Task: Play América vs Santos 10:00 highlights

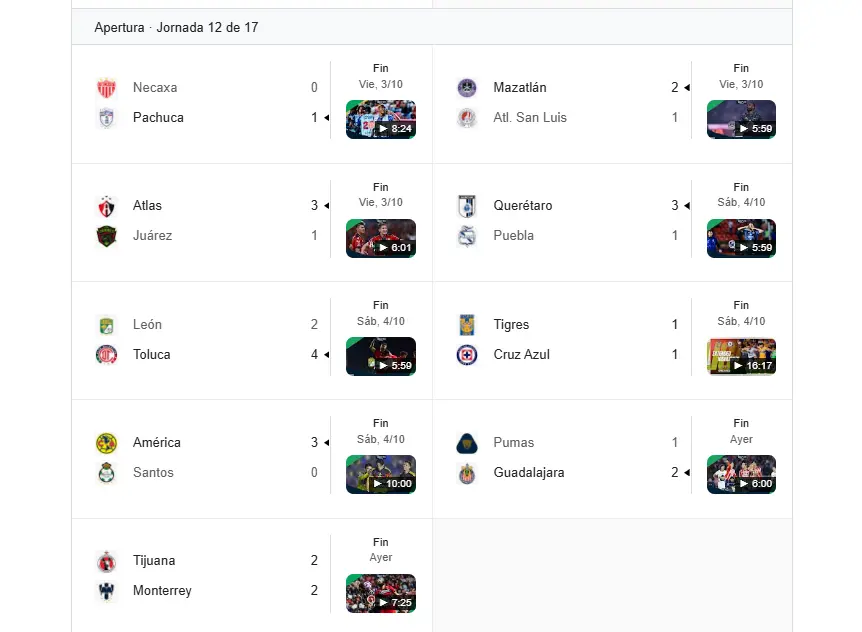Action: click(x=381, y=475)
